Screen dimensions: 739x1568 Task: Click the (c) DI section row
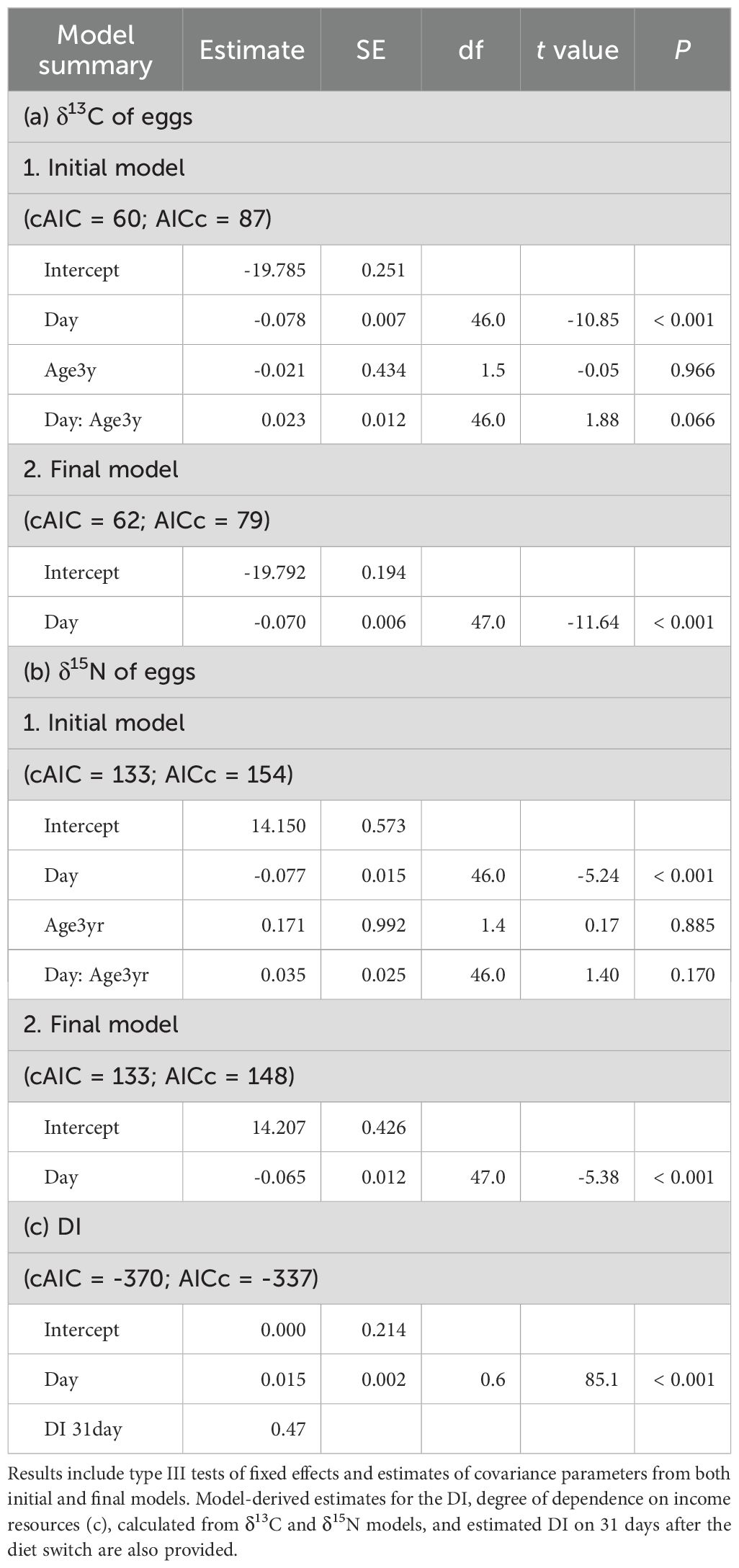click(369, 1227)
